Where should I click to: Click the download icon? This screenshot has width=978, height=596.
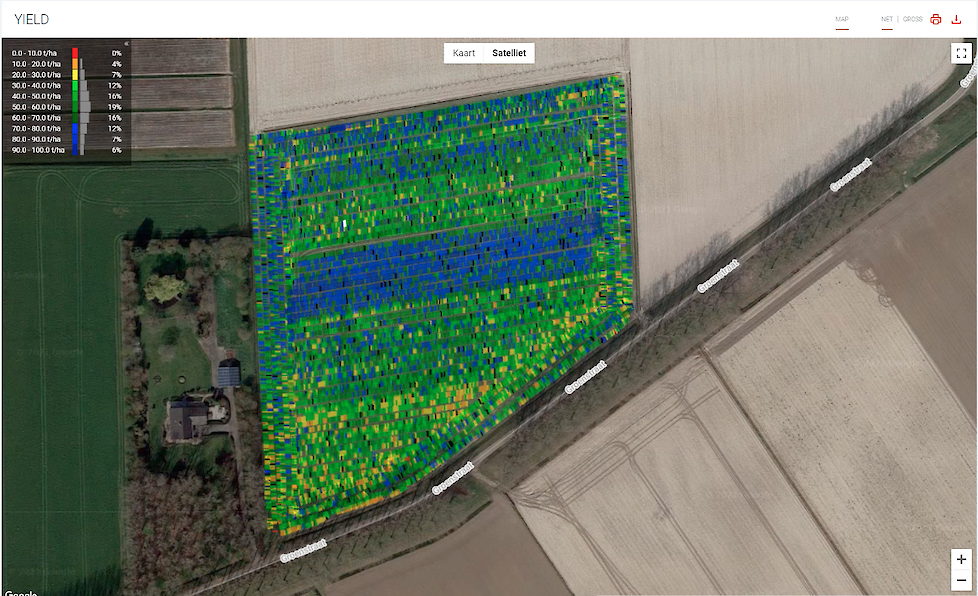tap(956, 19)
